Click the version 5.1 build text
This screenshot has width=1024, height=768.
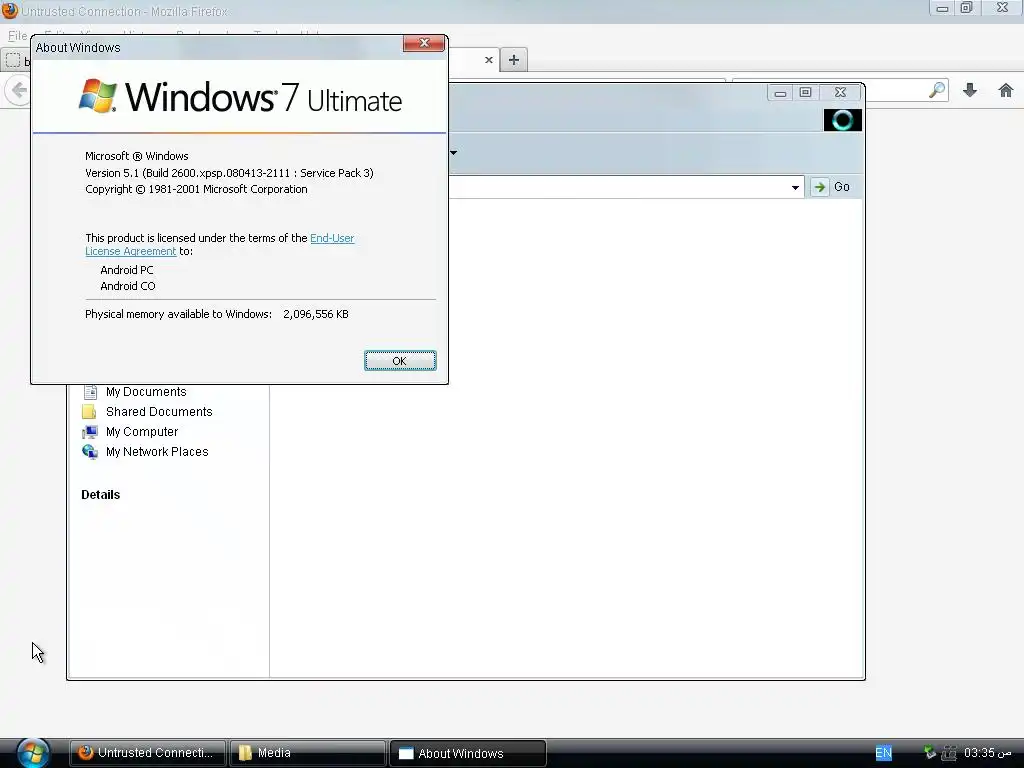229,173
